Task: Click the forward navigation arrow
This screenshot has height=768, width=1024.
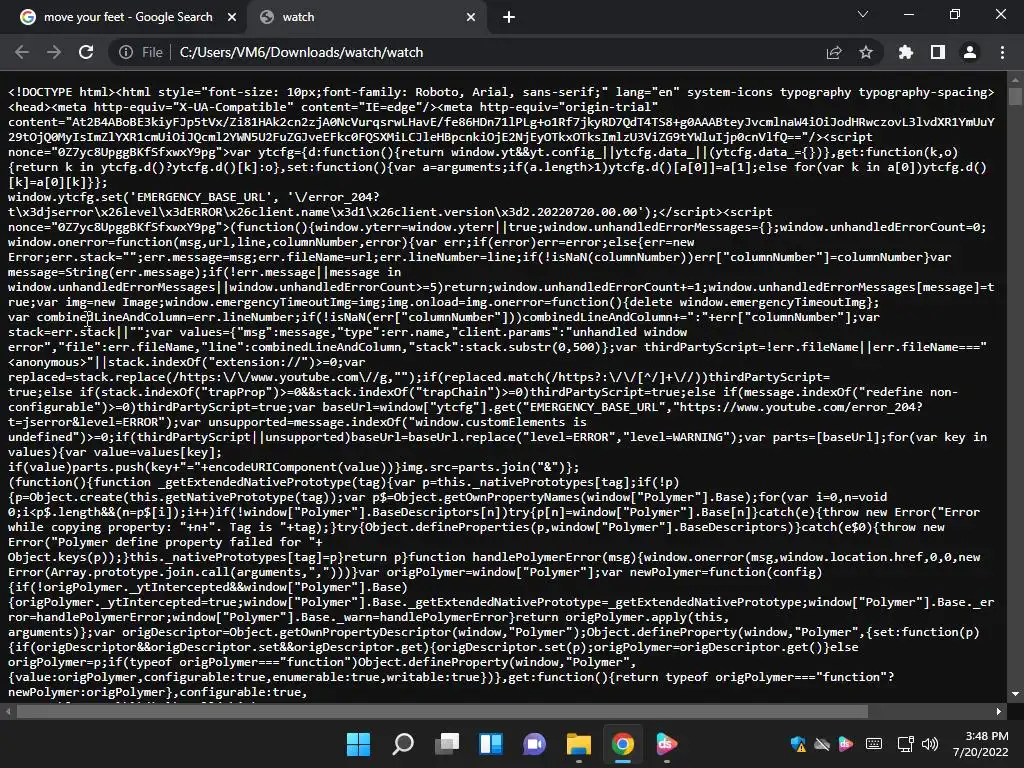Action: click(54, 52)
